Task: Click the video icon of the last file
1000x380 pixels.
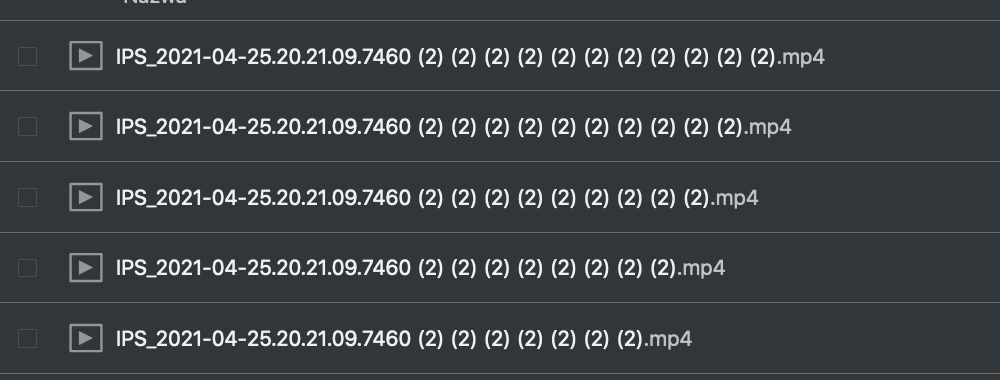Action: (85, 338)
